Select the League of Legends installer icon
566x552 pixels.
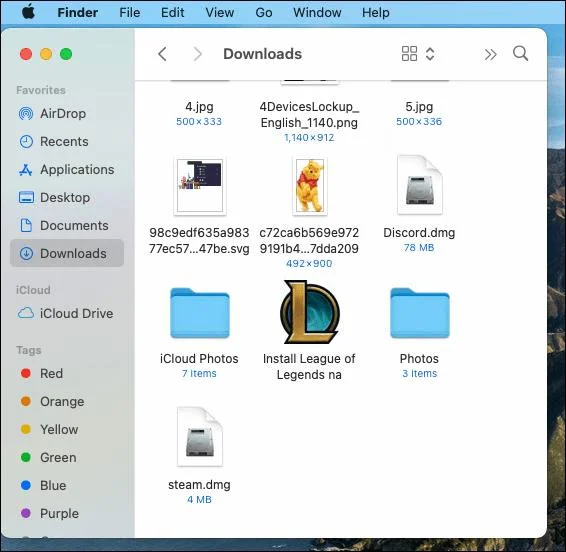(x=309, y=312)
